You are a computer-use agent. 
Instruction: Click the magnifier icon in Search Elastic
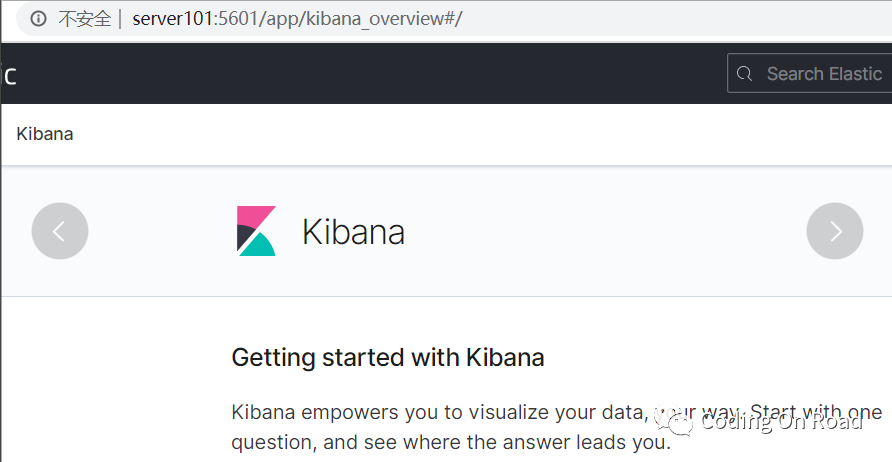click(x=744, y=74)
